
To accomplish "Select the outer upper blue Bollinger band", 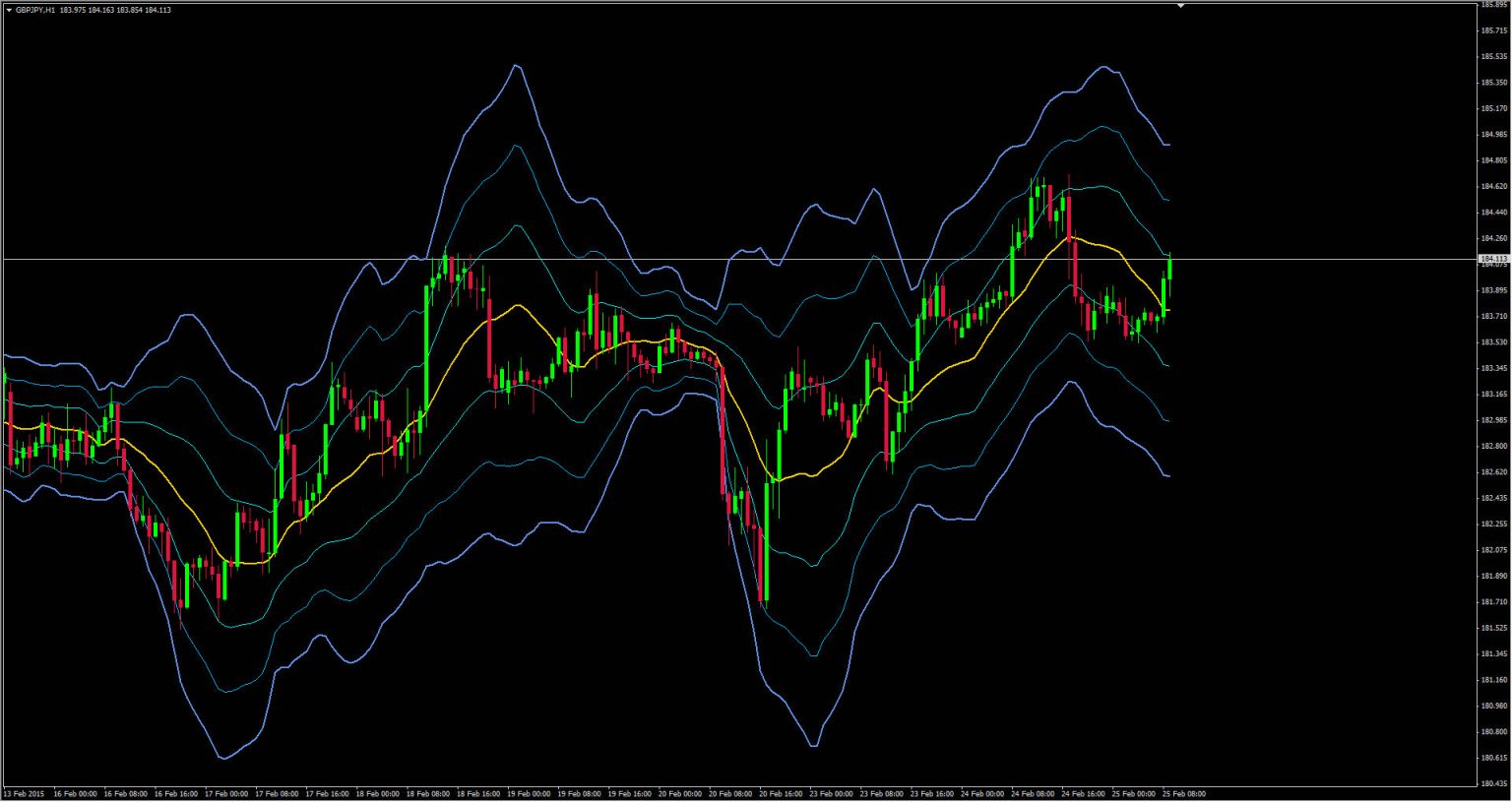I will [x=515, y=64].
